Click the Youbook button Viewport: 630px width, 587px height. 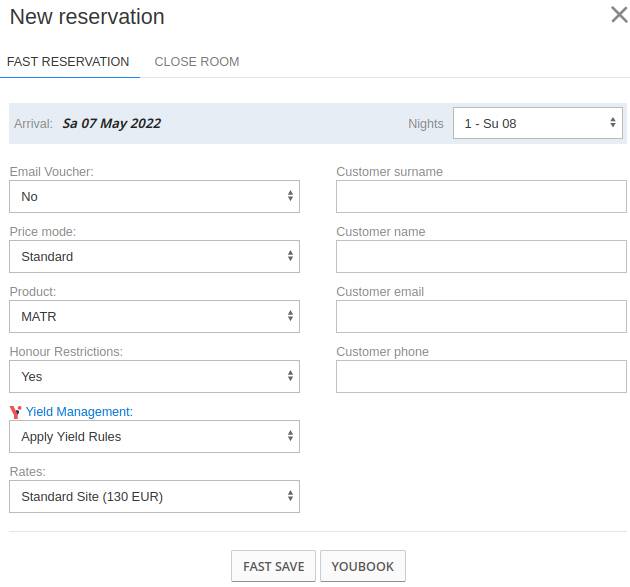(363, 566)
